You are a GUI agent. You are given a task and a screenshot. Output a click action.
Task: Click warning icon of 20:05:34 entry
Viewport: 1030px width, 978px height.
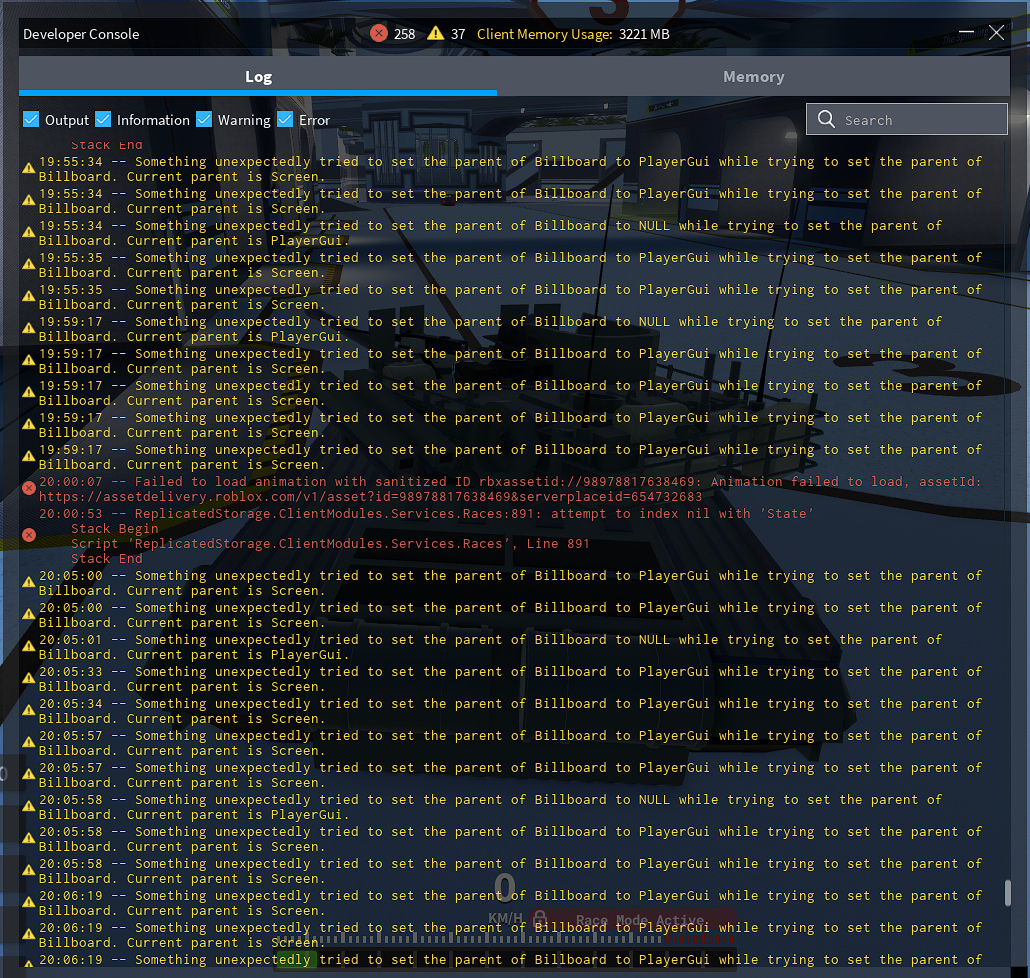pos(28,711)
